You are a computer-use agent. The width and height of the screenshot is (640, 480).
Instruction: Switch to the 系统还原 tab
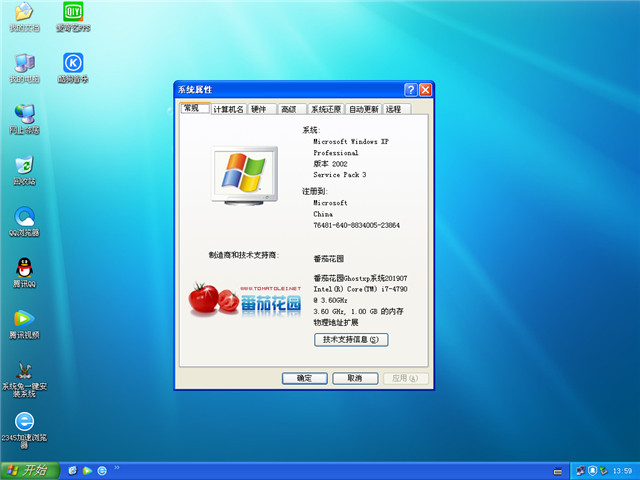point(326,109)
